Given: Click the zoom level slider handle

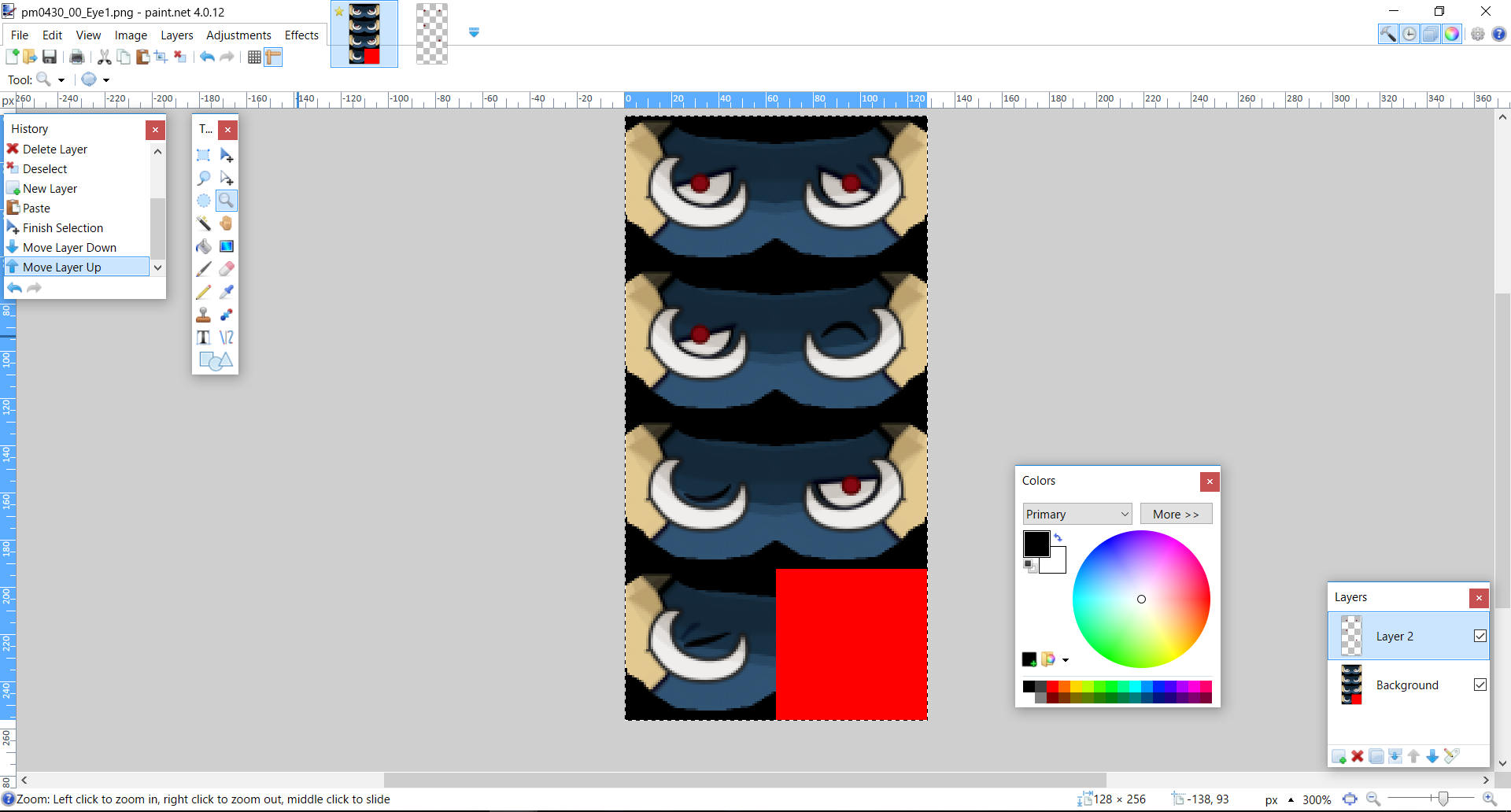Looking at the screenshot, I should point(1443,799).
